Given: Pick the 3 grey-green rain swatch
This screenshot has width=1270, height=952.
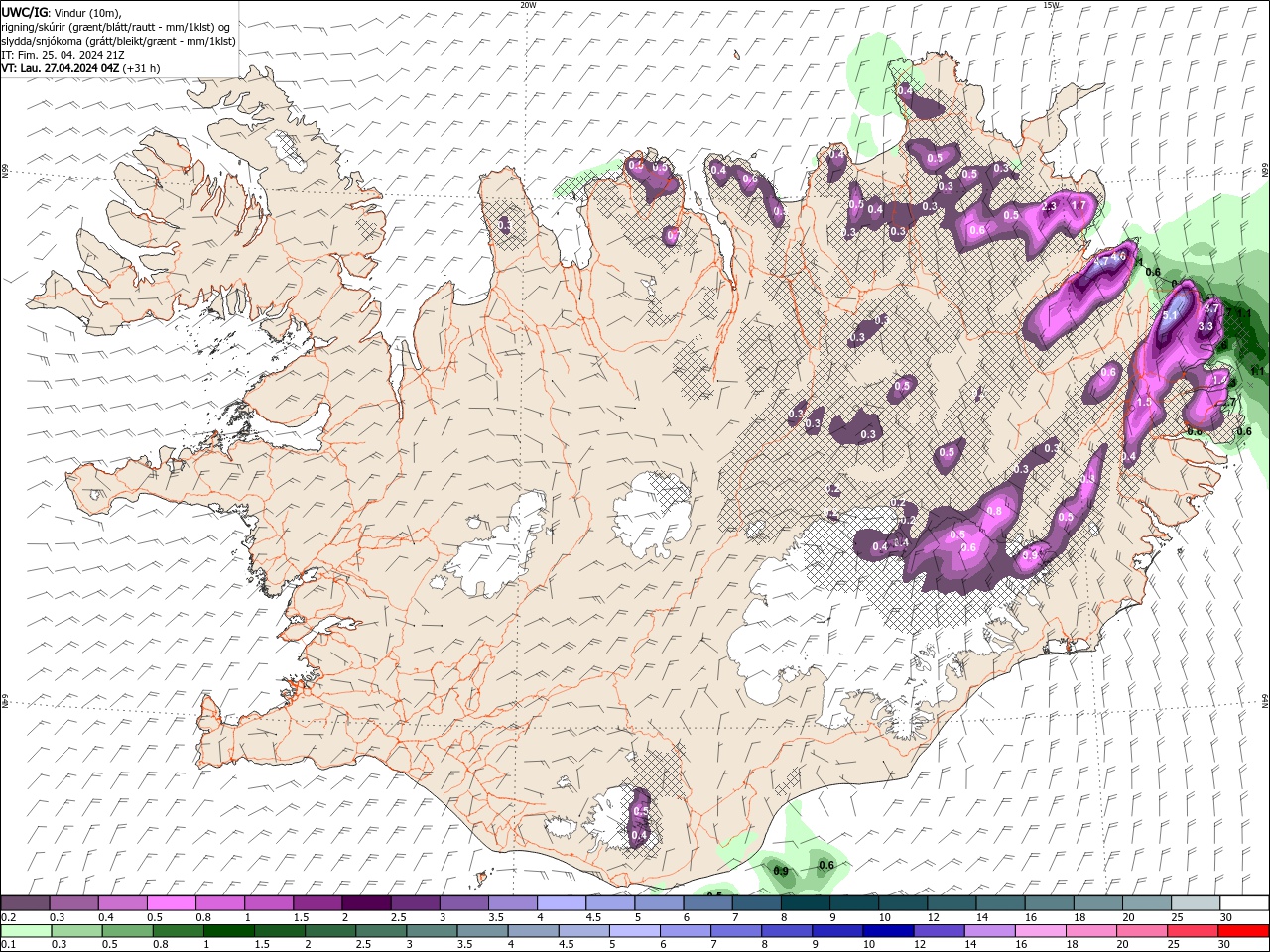Looking at the screenshot, I should 431,931.
